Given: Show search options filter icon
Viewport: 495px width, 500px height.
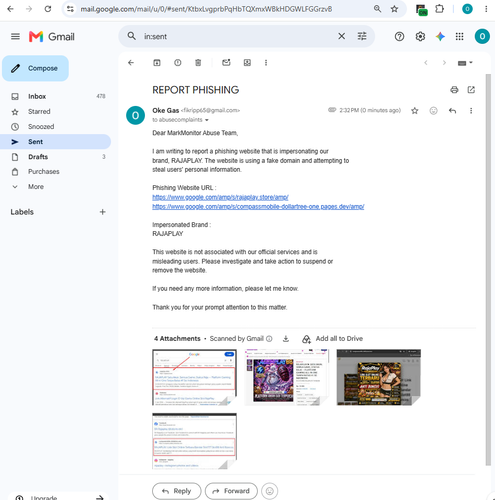Looking at the screenshot, I should point(362,36).
